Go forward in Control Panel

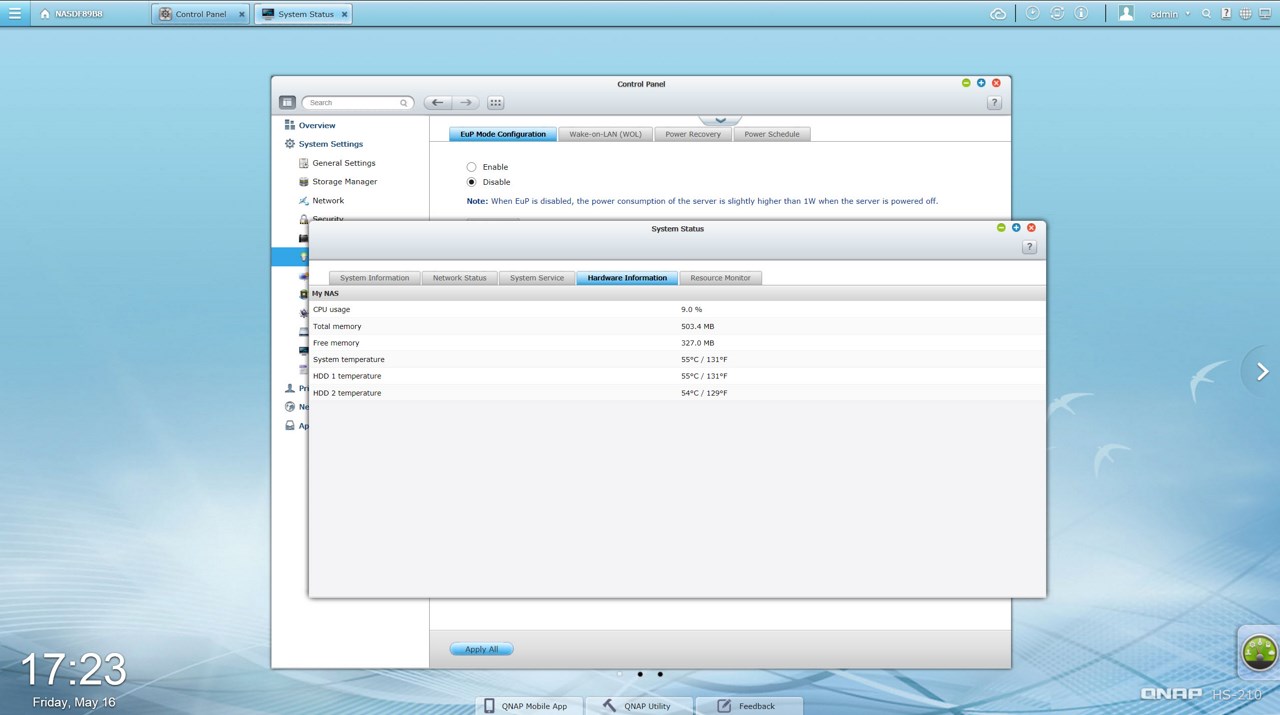pos(465,102)
